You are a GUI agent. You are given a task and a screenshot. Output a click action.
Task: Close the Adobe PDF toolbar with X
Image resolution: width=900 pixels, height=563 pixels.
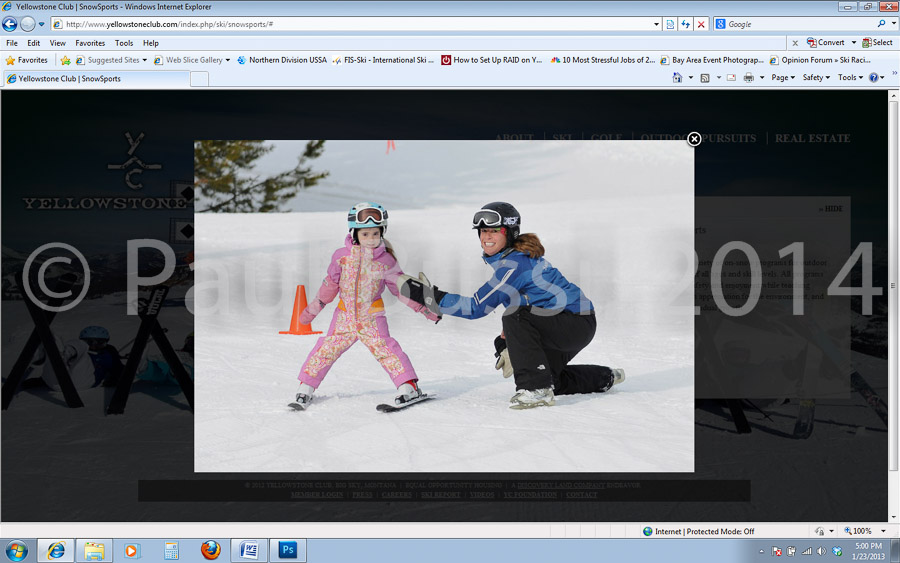tap(795, 43)
